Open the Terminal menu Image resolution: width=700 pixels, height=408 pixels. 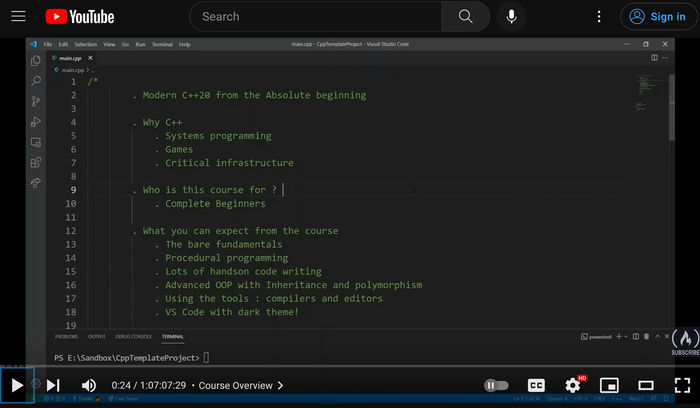pos(162,44)
